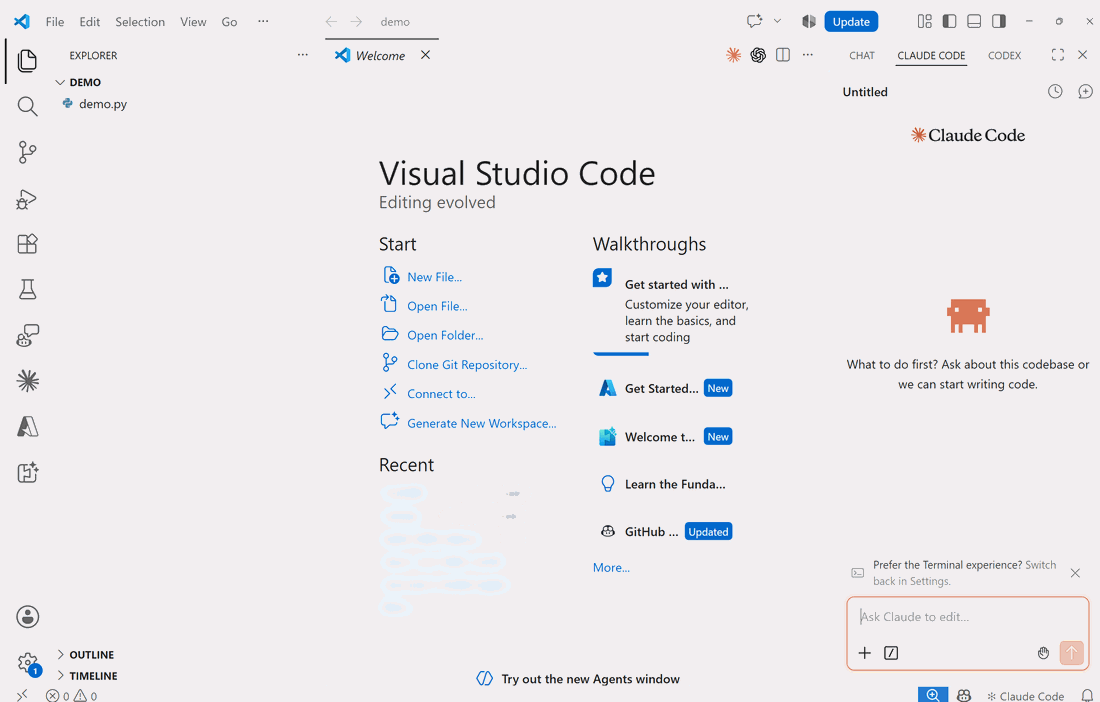Open the Go menu
Screen dimensions: 1100x702
pyautogui.click(x=229, y=22)
